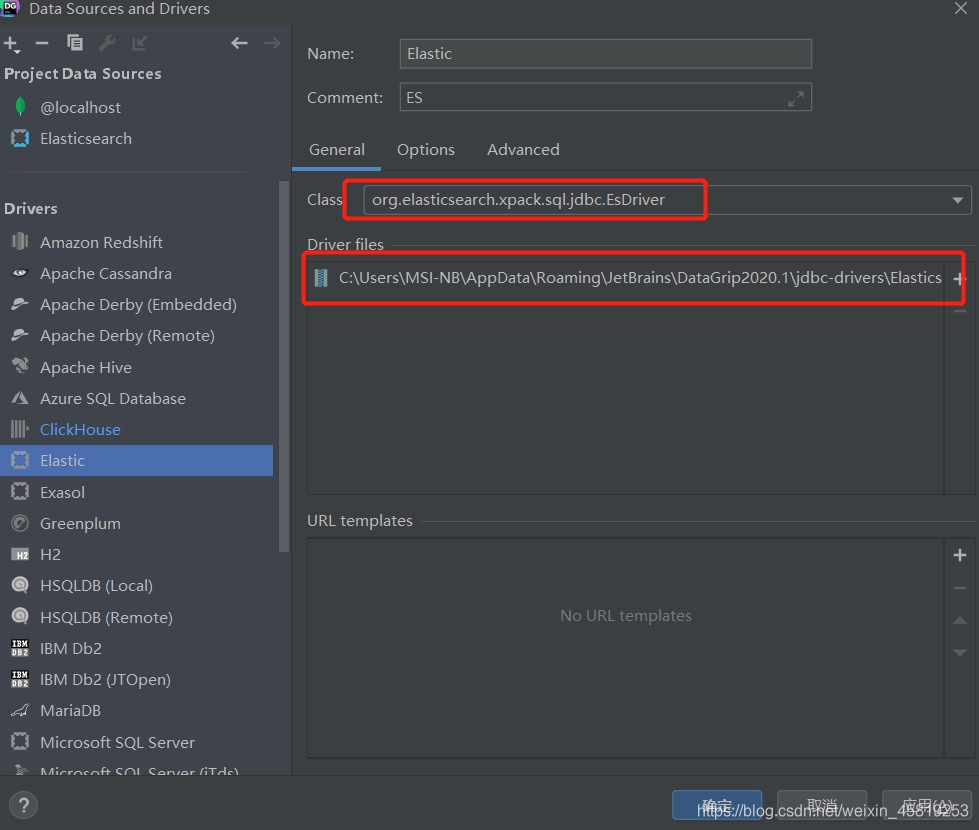The width and height of the screenshot is (979, 830).
Task: Expand the Comment field editor
Action: tap(795, 98)
